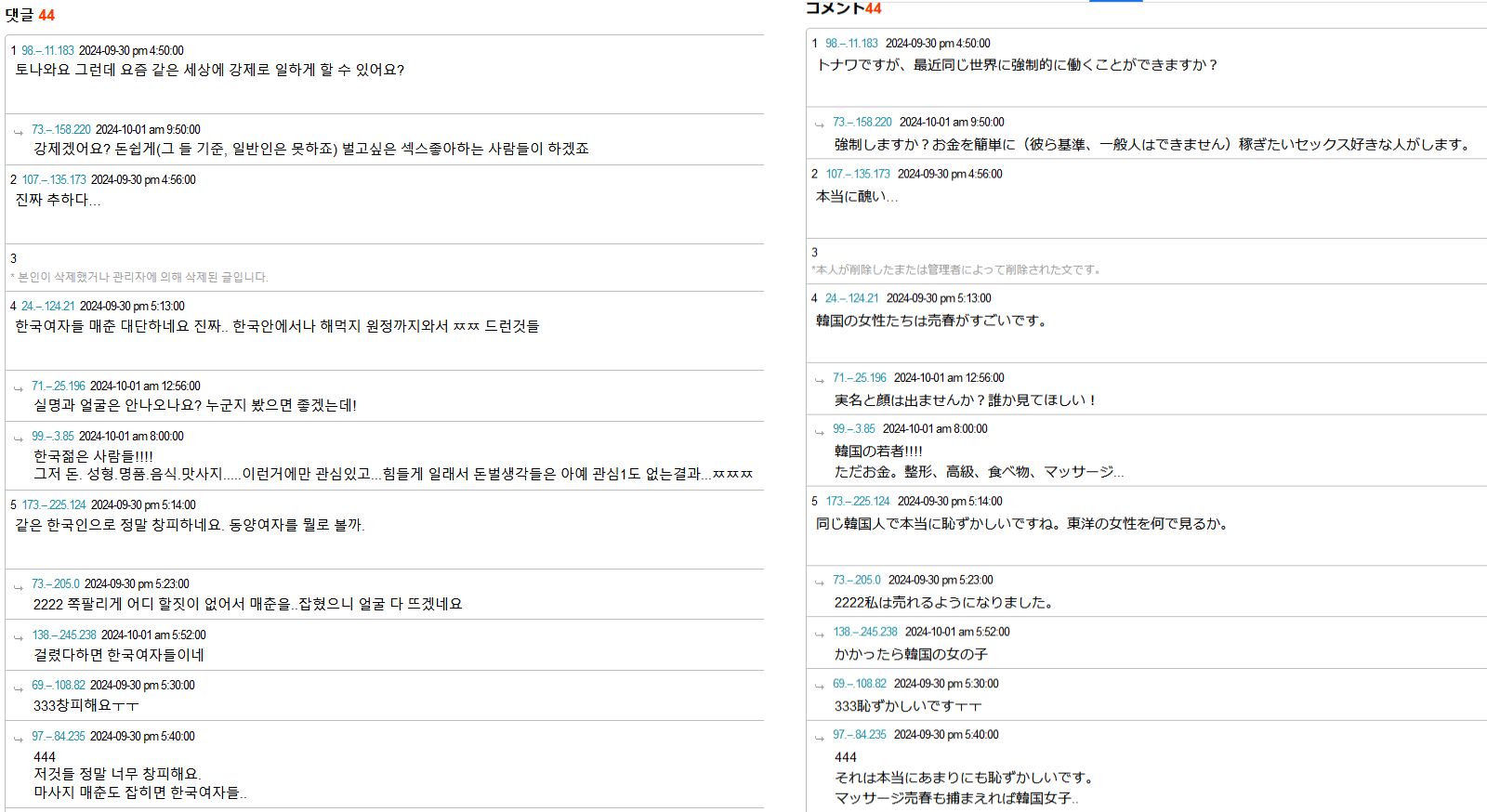The image size is (1487, 812).
Task: Open IP link 107.–.135.173 in Japanese comments
Action: [x=857, y=174]
